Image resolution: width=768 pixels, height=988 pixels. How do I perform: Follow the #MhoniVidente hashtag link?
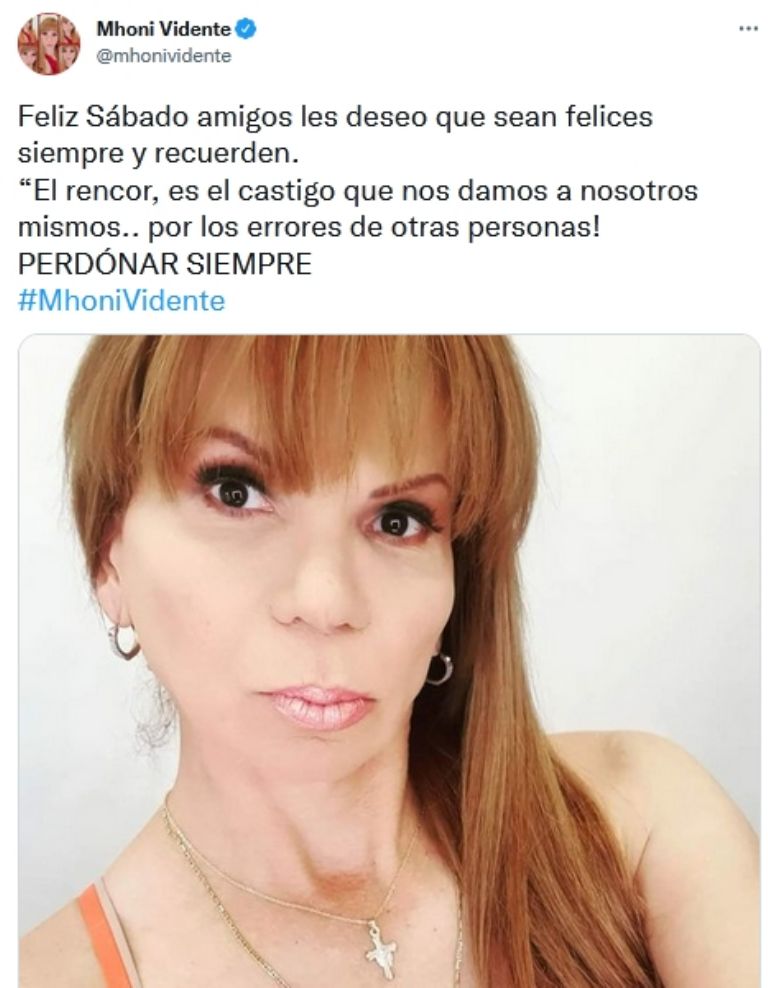pos(122,301)
